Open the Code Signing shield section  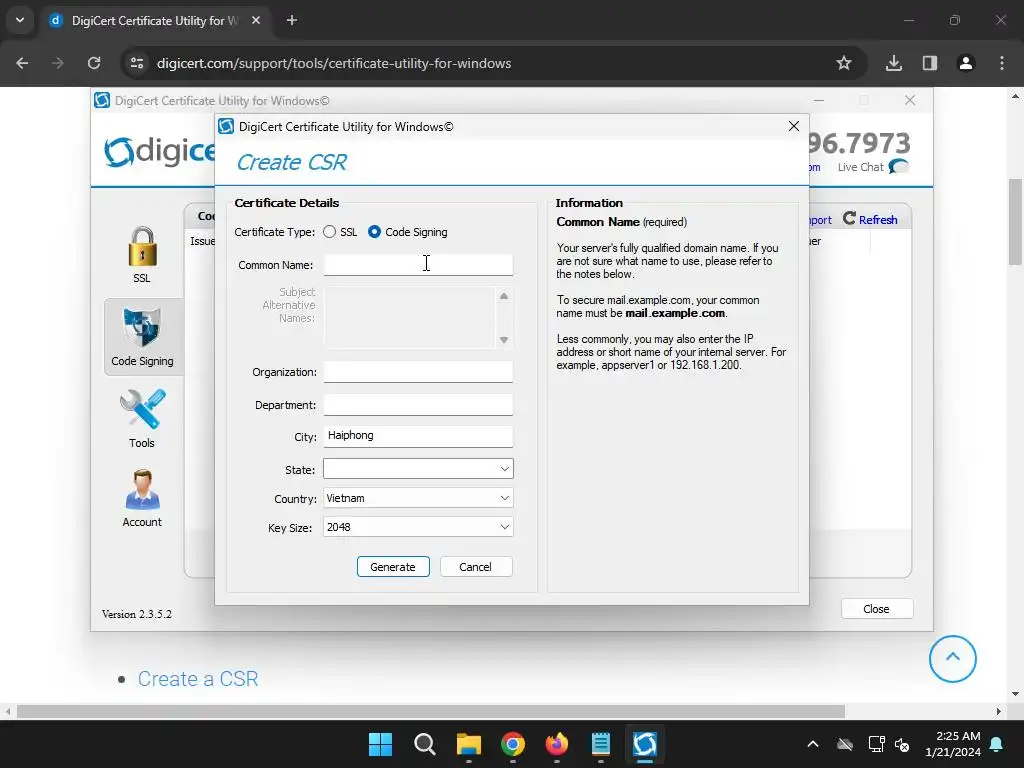click(x=142, y=336)
